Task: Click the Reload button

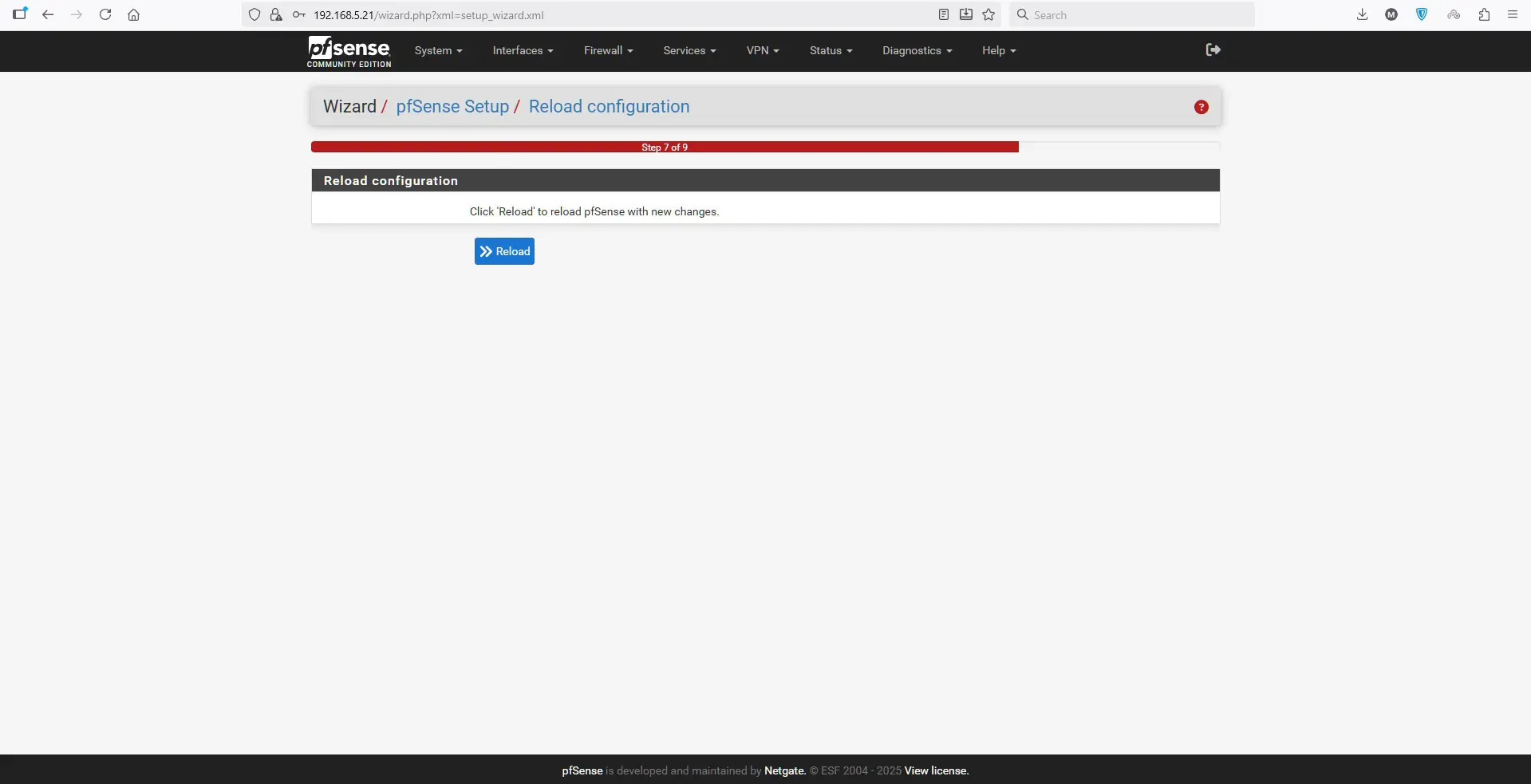Action: click(x=504, y=251)
